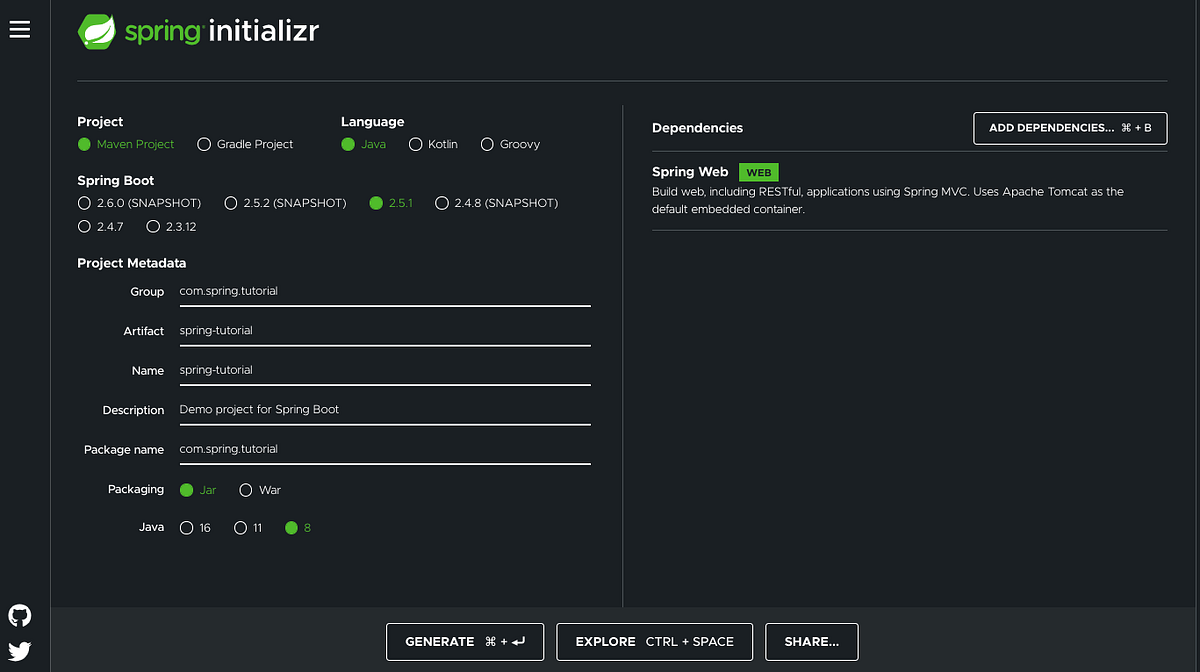The height and width of the screenshot is (672, 1200).
Task: Switch the language to Groovy
Action: 487,144
